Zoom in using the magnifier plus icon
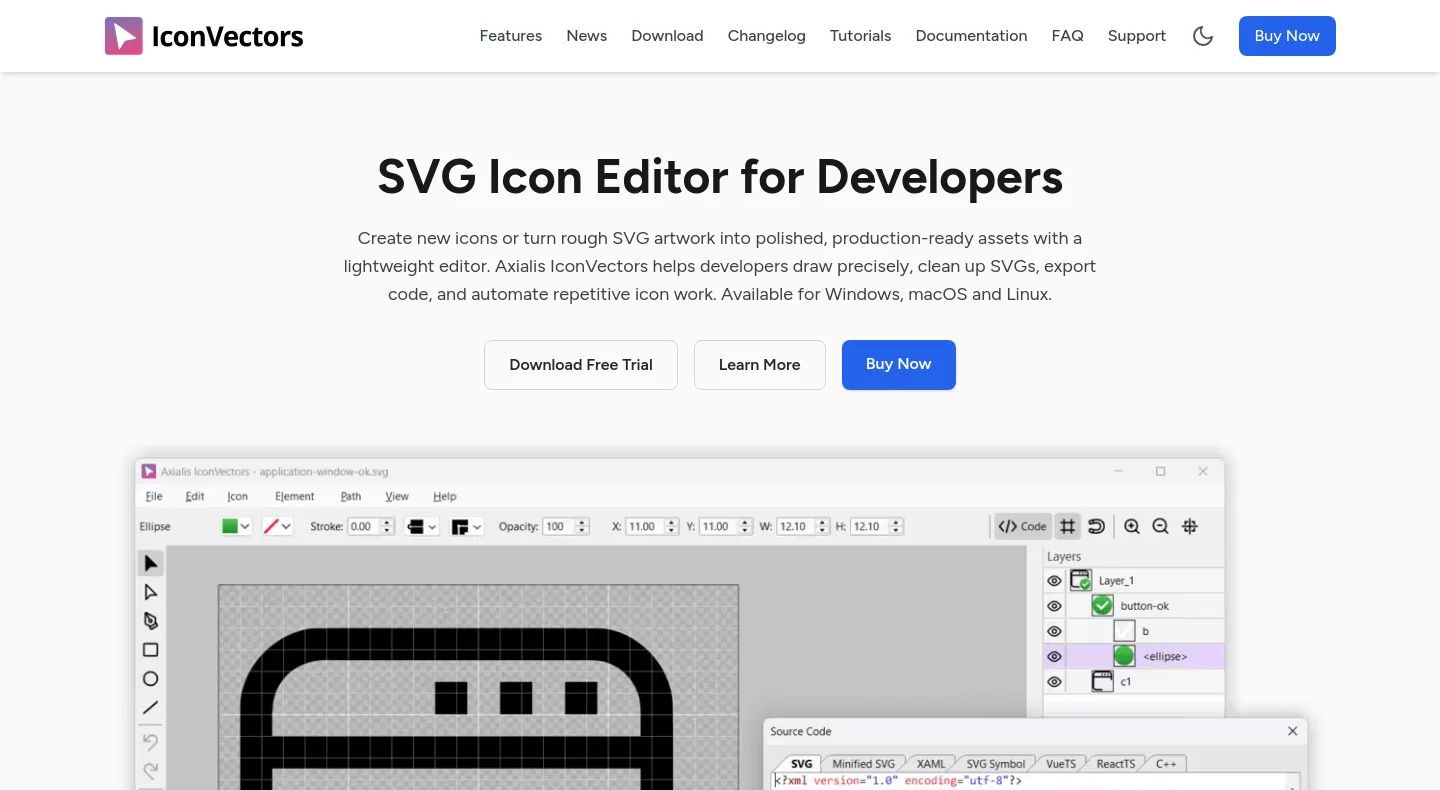 [1132, 527]
